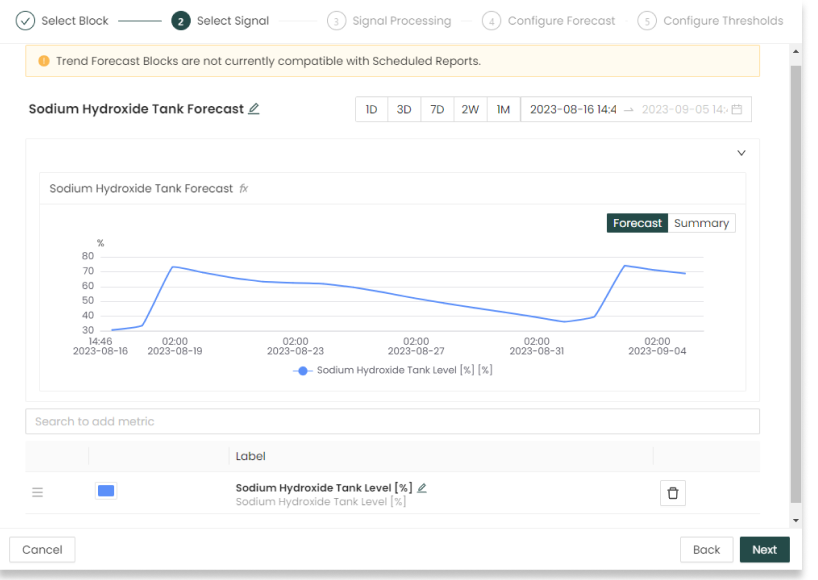
Task: Open the blue series color swatch
Action: (x=106, y=491)
